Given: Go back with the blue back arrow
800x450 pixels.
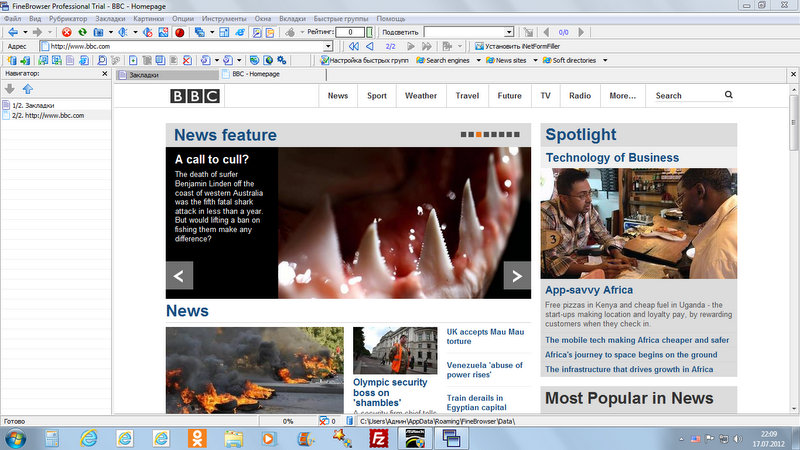Looking at the screenshot, I should (13, 32).
